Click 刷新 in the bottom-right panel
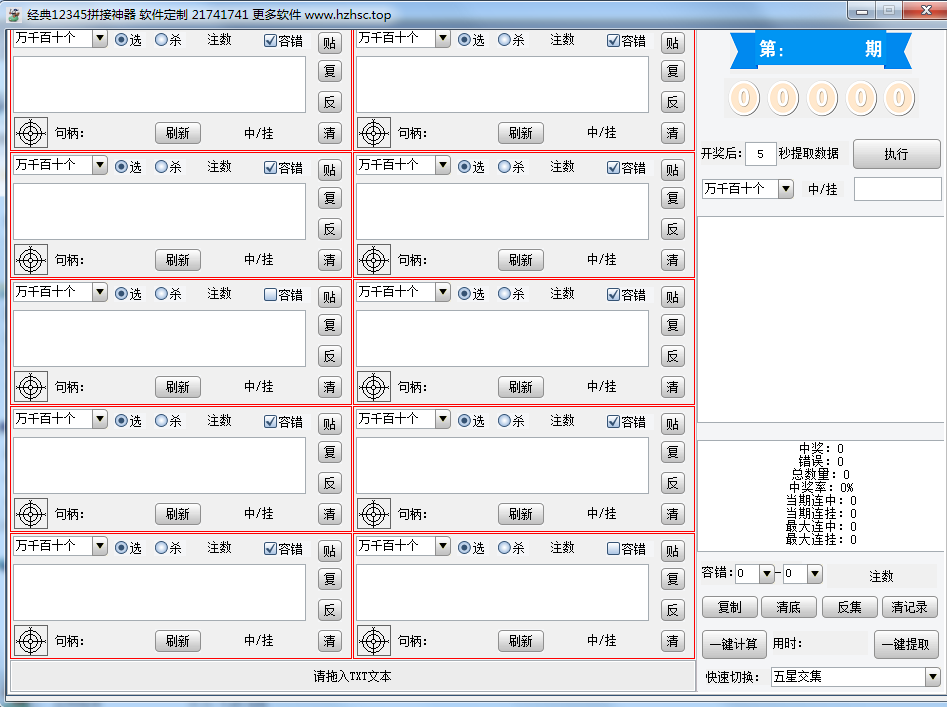Screen dimensions: 947x707 click(x=521, y=641)
